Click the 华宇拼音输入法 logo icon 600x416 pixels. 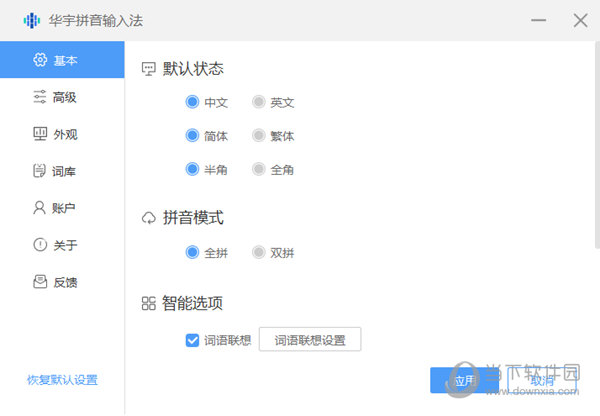pos(32,20)
